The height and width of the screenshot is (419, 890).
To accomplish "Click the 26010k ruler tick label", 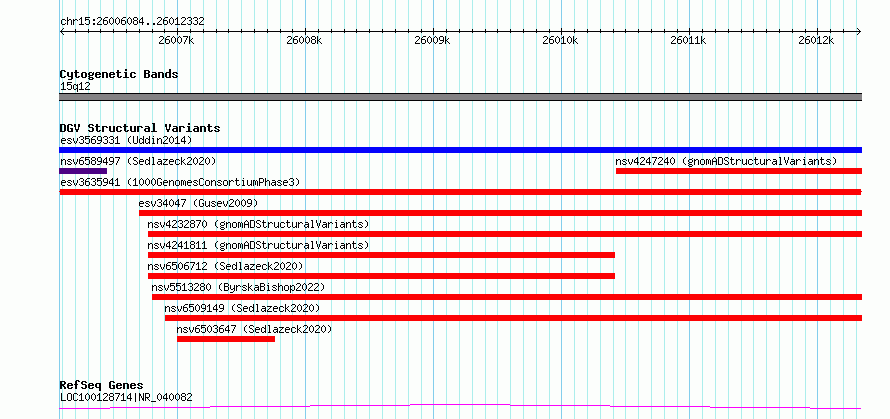I will pyautogui.click(x=561, y=41).
